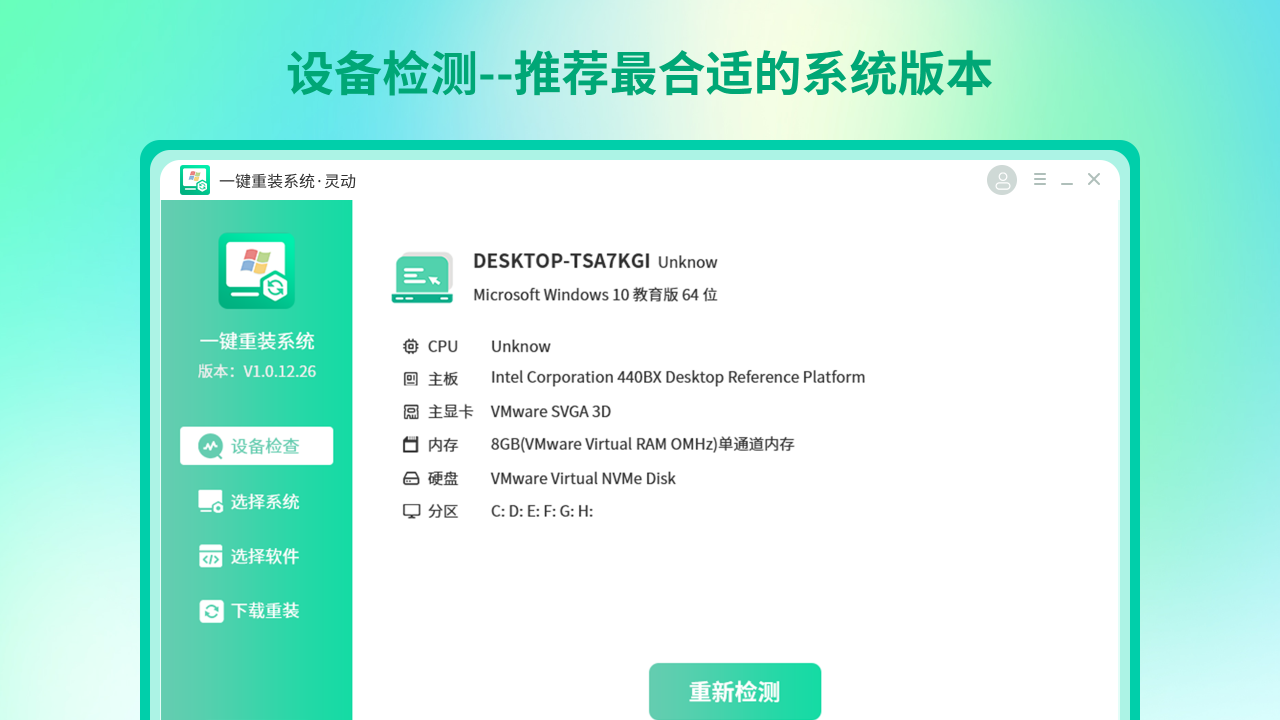The width and height of the screenshot is (1280, 720).
Task: Click the app logo in the title bar
Action: tap(195, 180)
